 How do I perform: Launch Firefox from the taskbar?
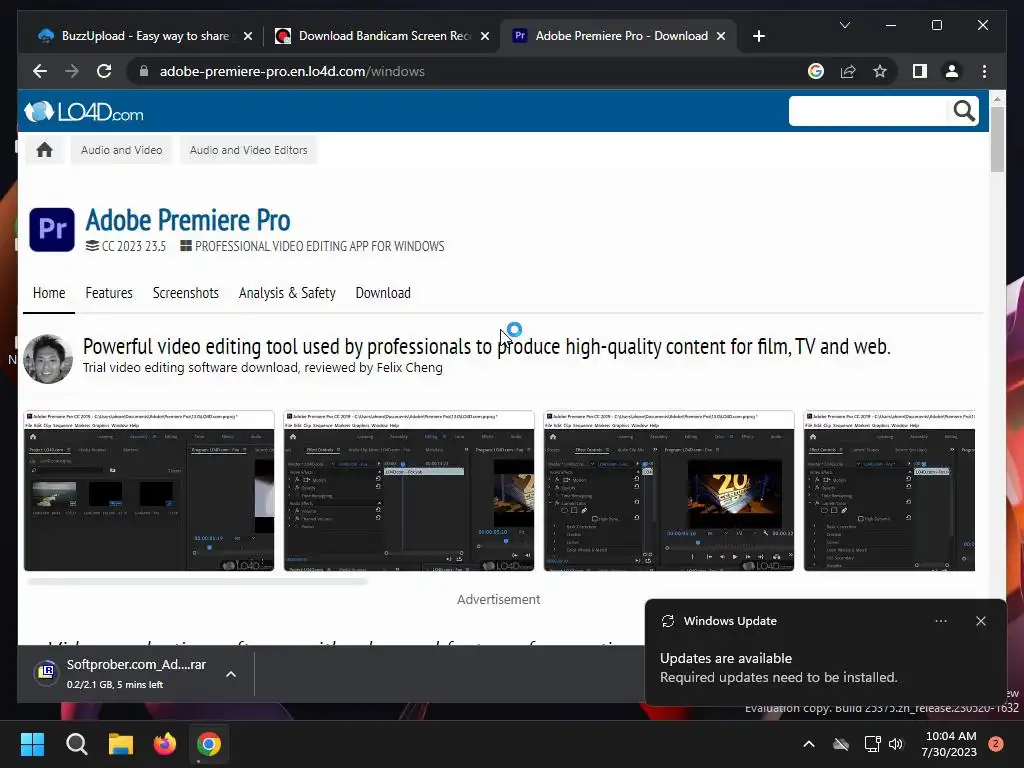pyautogui.click(x=165, y=744)
